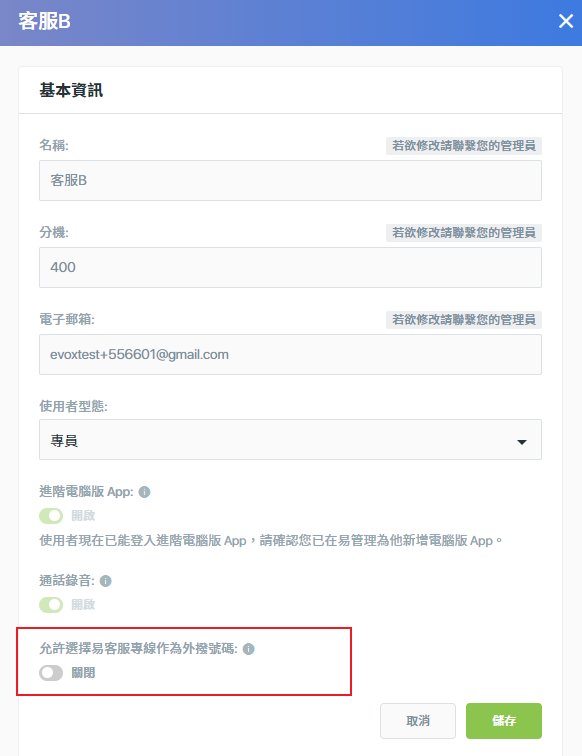The height and width of the screenshot is (756, 582).
Task: Close the 客服B dialog with X
Action: click(566, 21)
